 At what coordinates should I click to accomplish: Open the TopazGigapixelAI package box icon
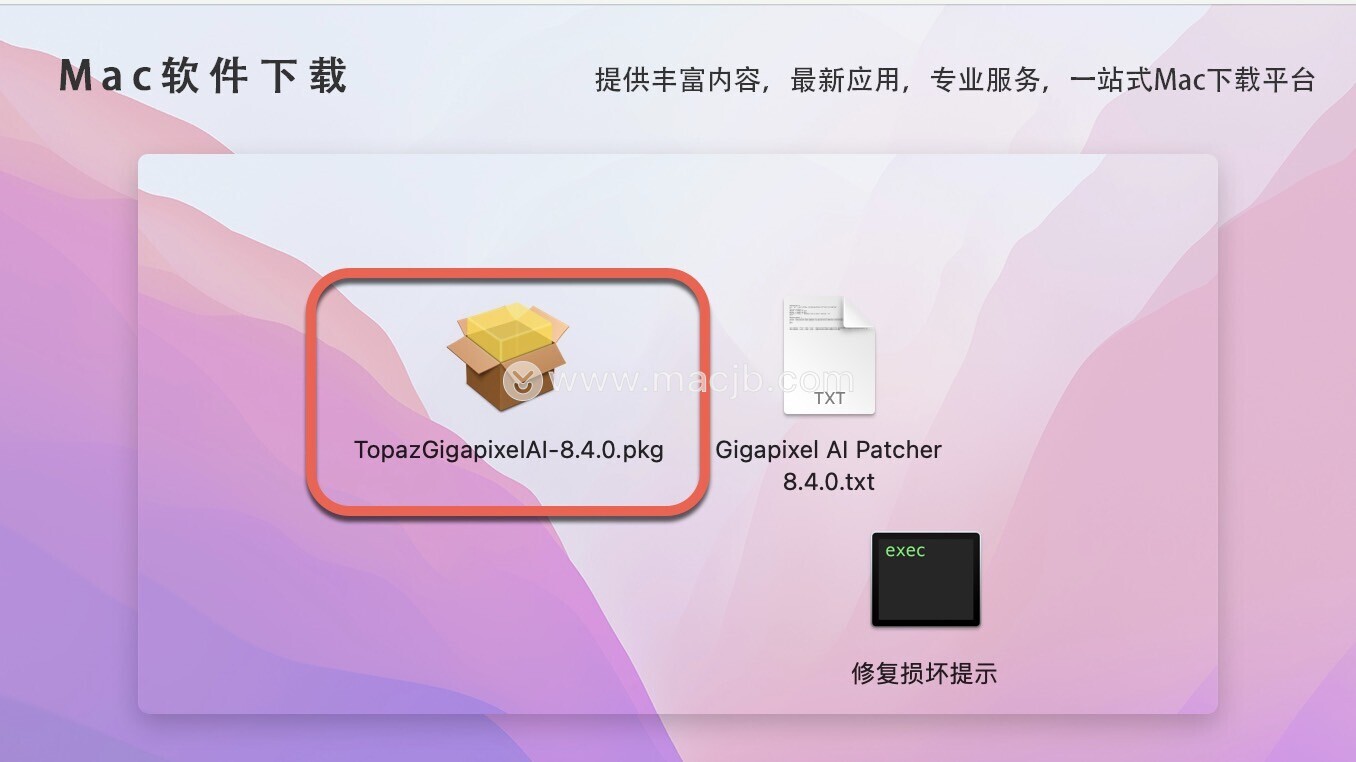pos(508,356)
